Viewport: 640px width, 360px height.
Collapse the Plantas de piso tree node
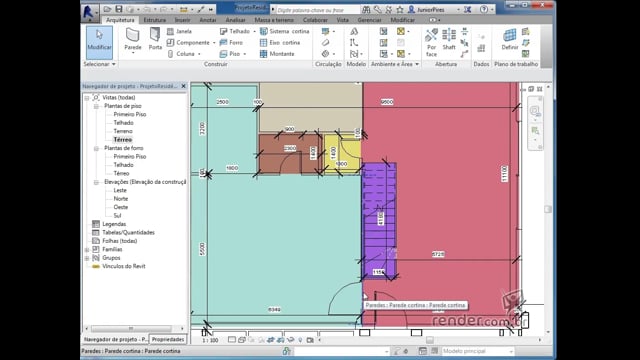[96, 106]
